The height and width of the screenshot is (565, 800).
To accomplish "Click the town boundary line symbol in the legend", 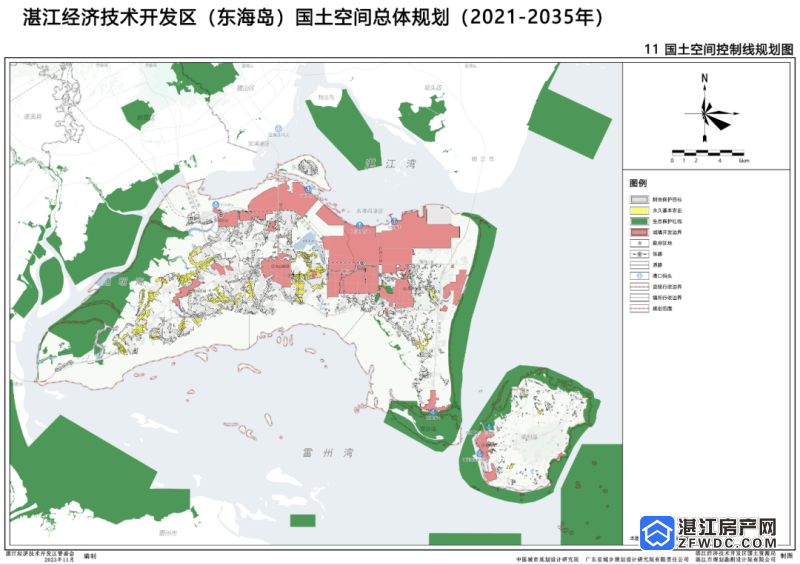I will 640,298.
